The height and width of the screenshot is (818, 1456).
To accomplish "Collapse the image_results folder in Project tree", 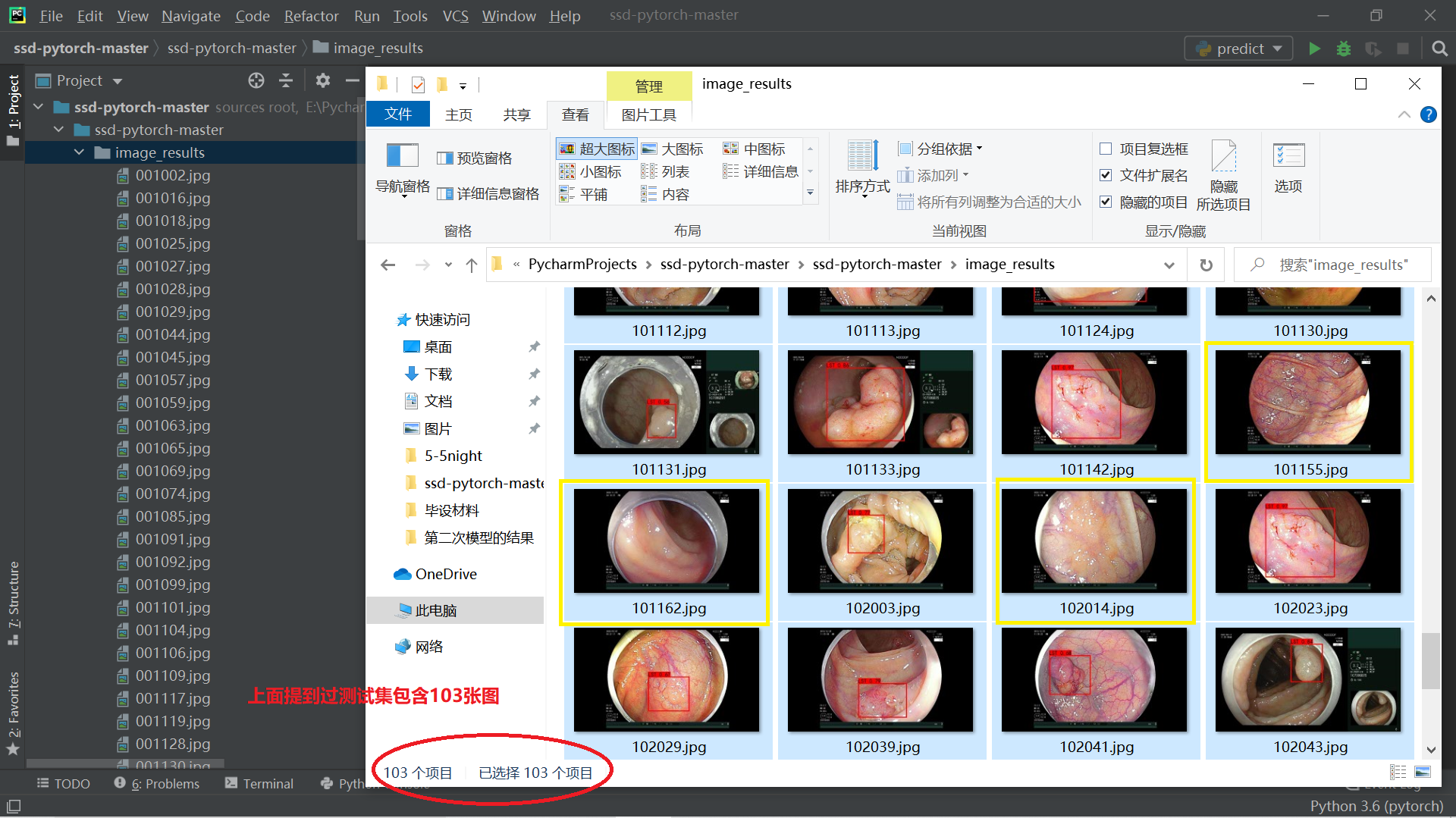I will 79,152.
